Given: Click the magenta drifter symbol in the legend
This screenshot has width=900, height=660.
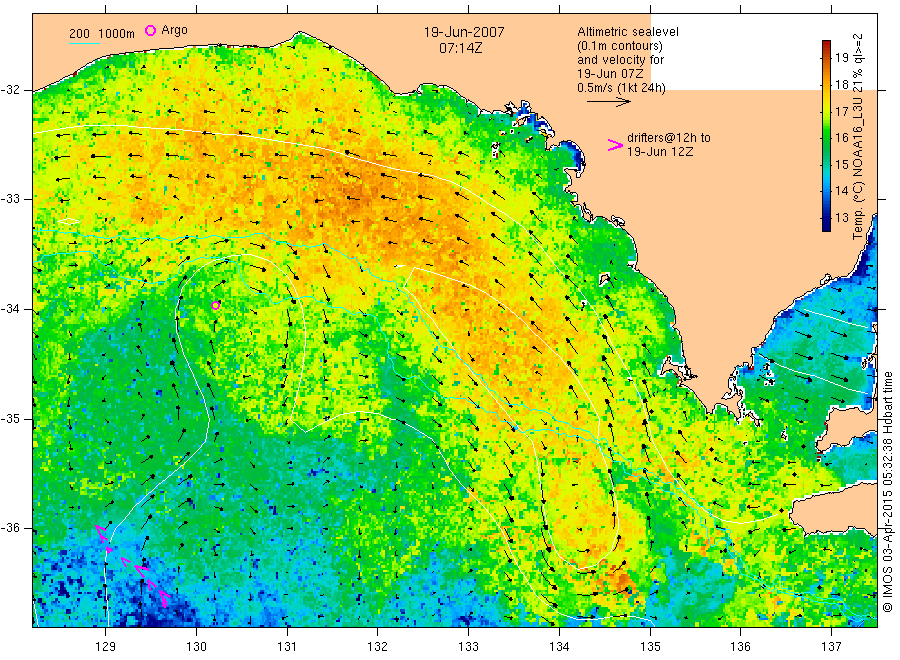Looking at the screenshot, I should 615,145.
